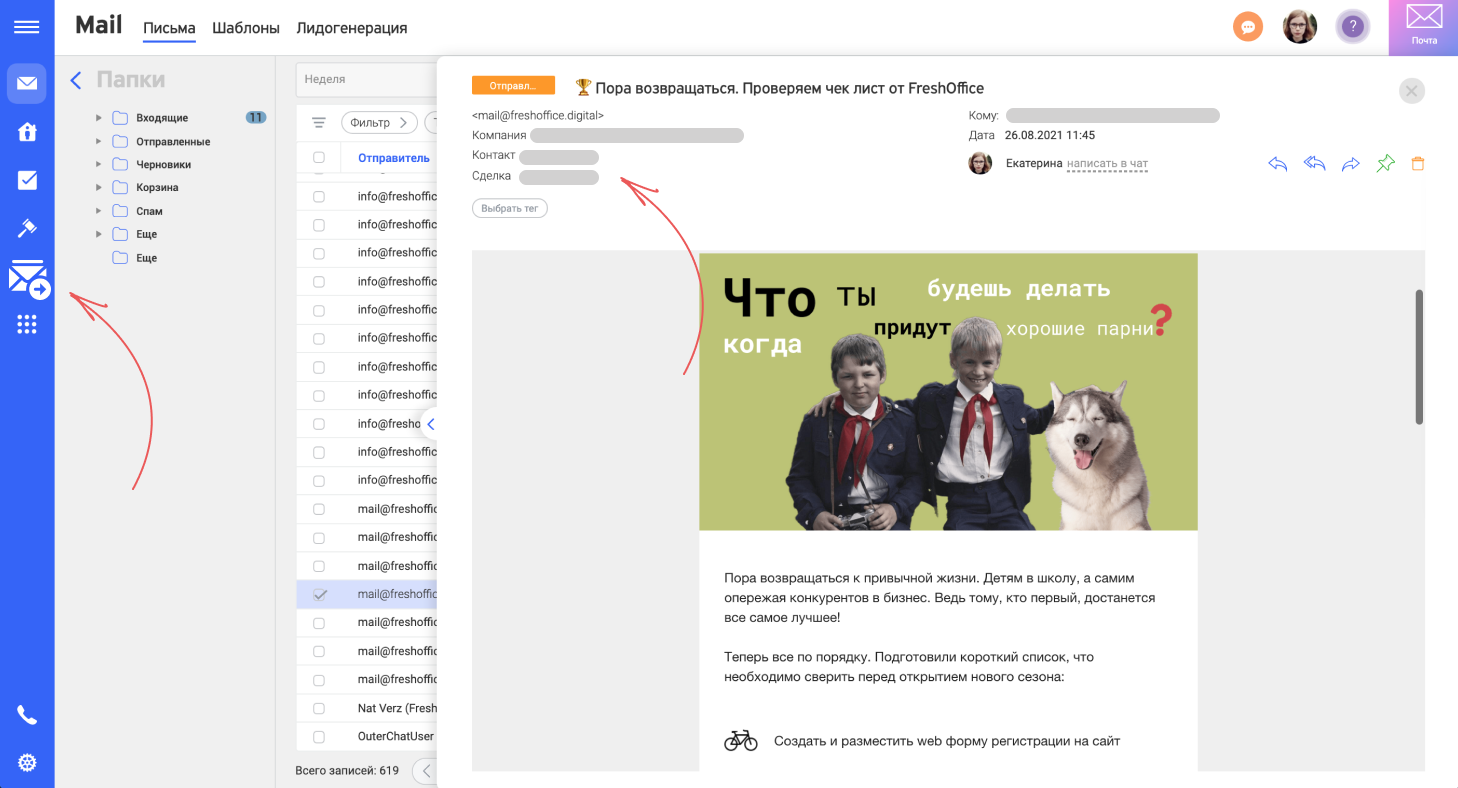The width and height of the screenshot is (1458, 788).
Task: Switch to the Шаблоны tab
Action: coord(246,28)
